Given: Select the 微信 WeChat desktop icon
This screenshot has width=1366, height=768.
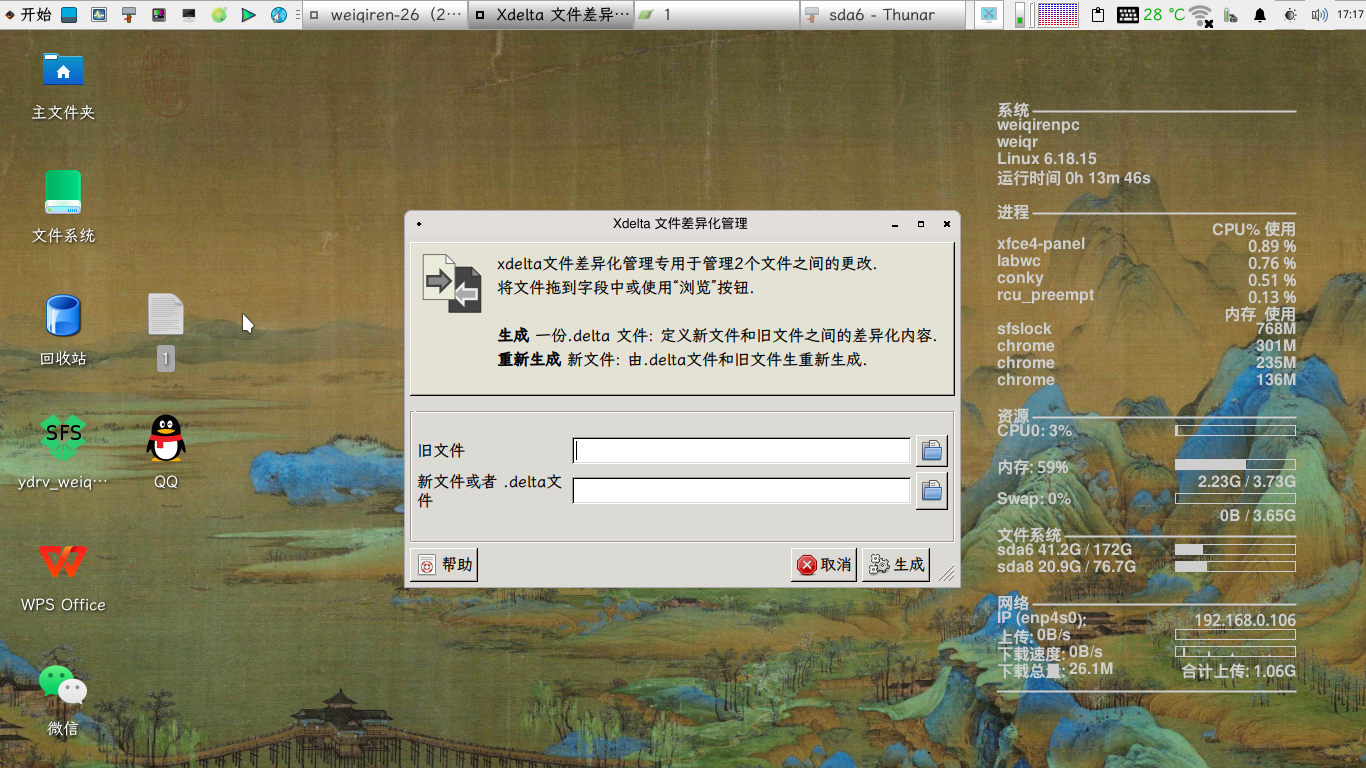Looking at the screenshot, I should [x=63, y=700].
